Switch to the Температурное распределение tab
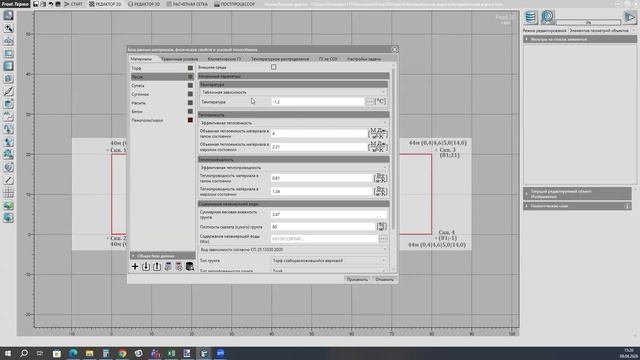 coord(280,59)
